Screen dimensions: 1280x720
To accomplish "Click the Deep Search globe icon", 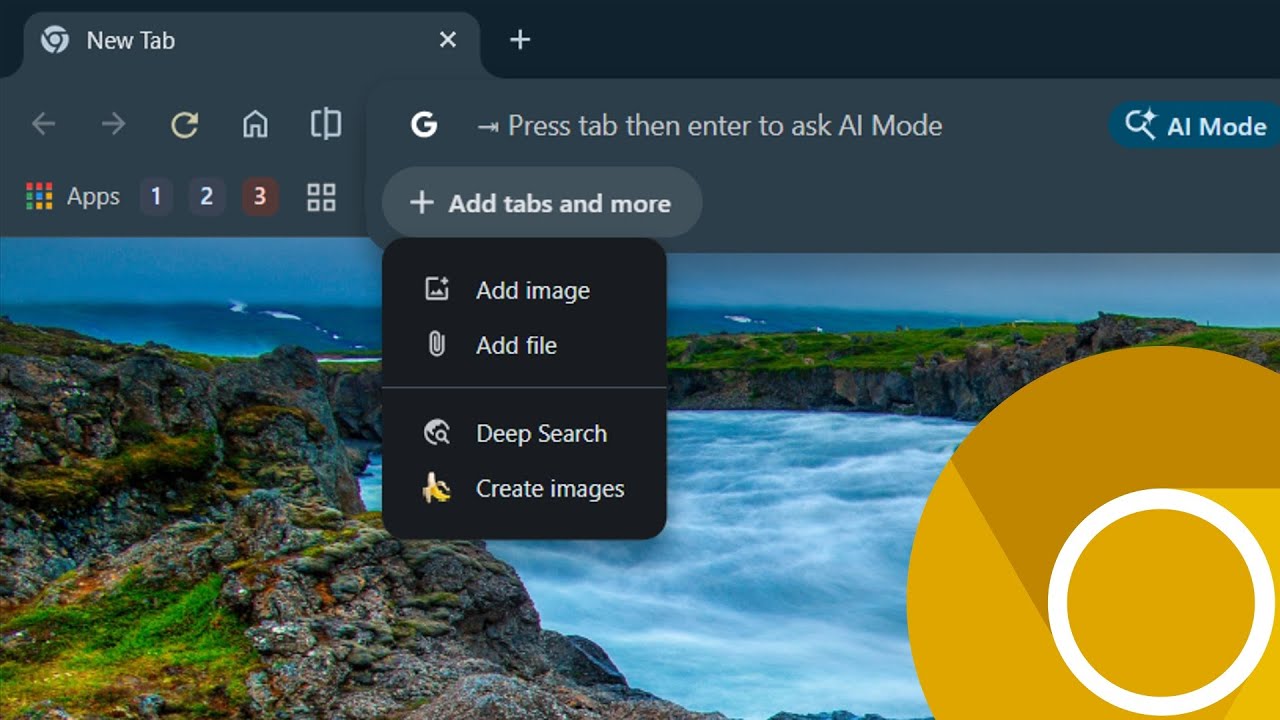I will 437,433.
